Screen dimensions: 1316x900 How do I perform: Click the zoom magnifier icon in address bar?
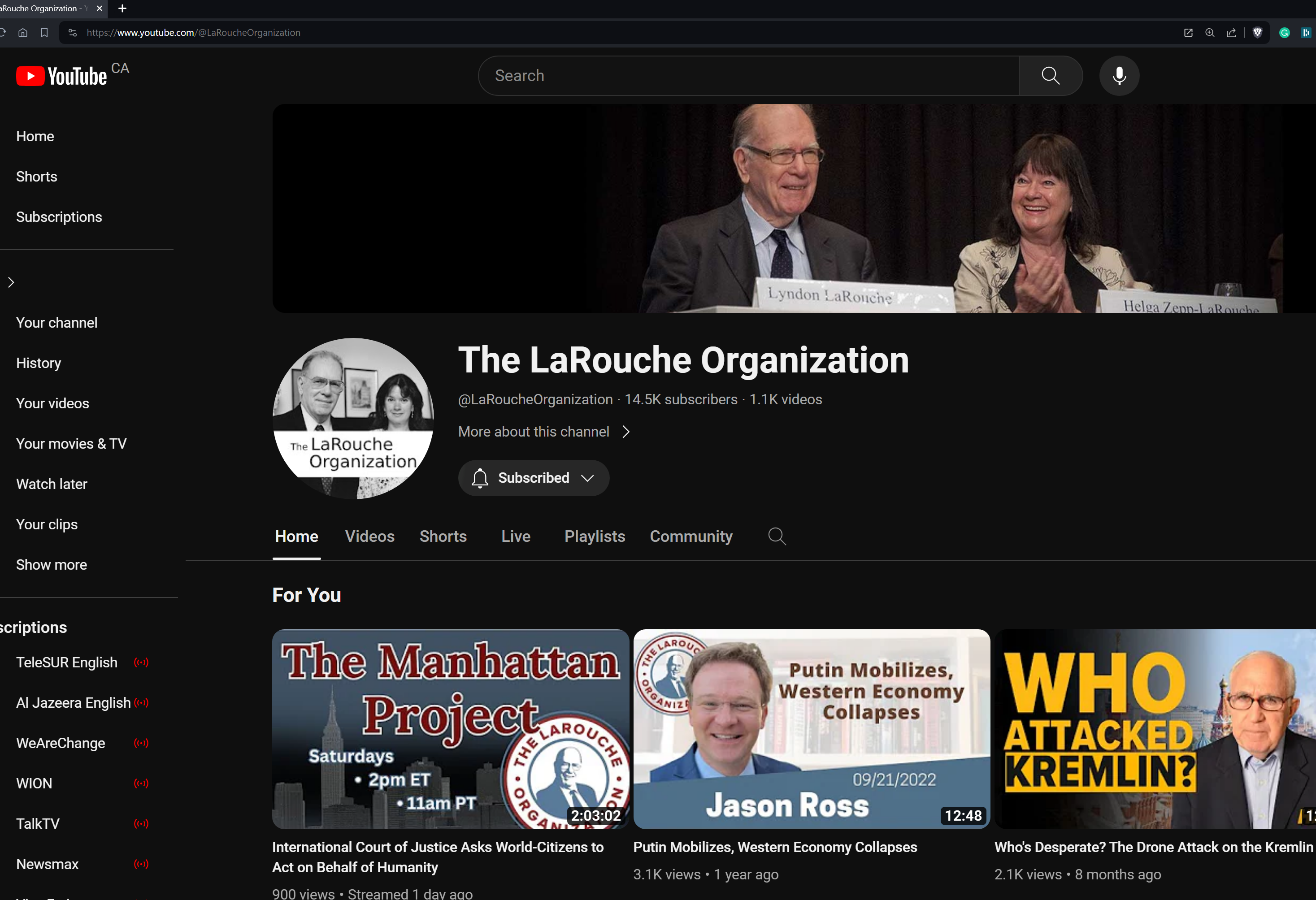(x=1210, y=33)
